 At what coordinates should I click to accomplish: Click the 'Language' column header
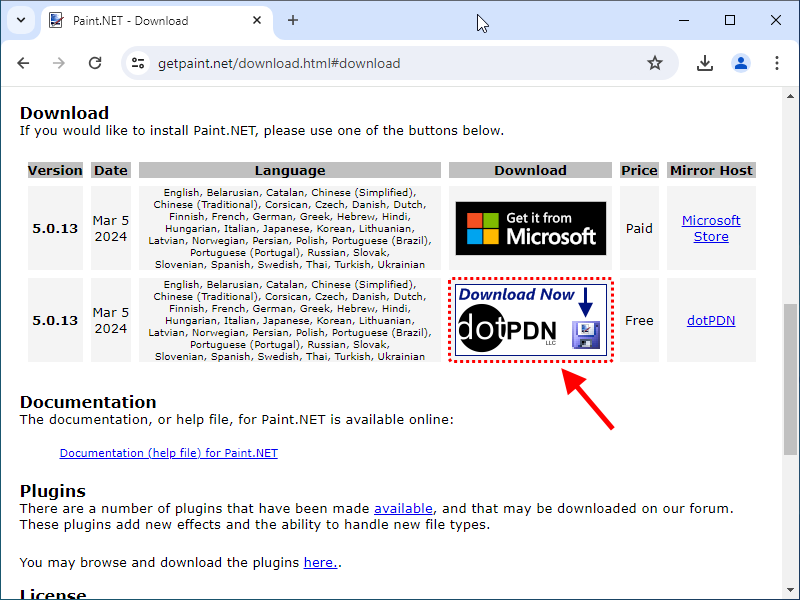[x=290, y=170]
